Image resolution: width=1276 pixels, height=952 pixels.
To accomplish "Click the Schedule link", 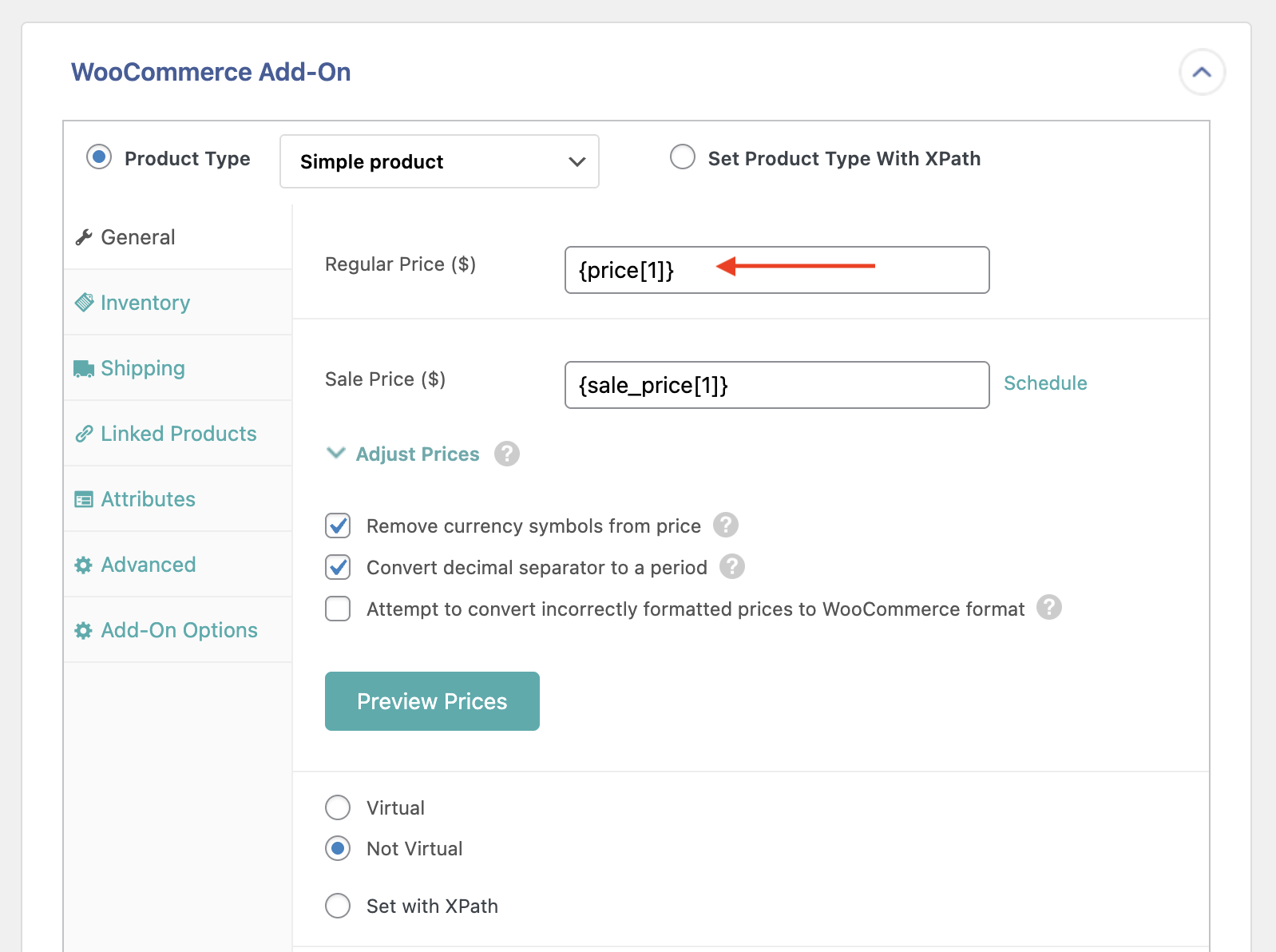I will point(1044,383).
